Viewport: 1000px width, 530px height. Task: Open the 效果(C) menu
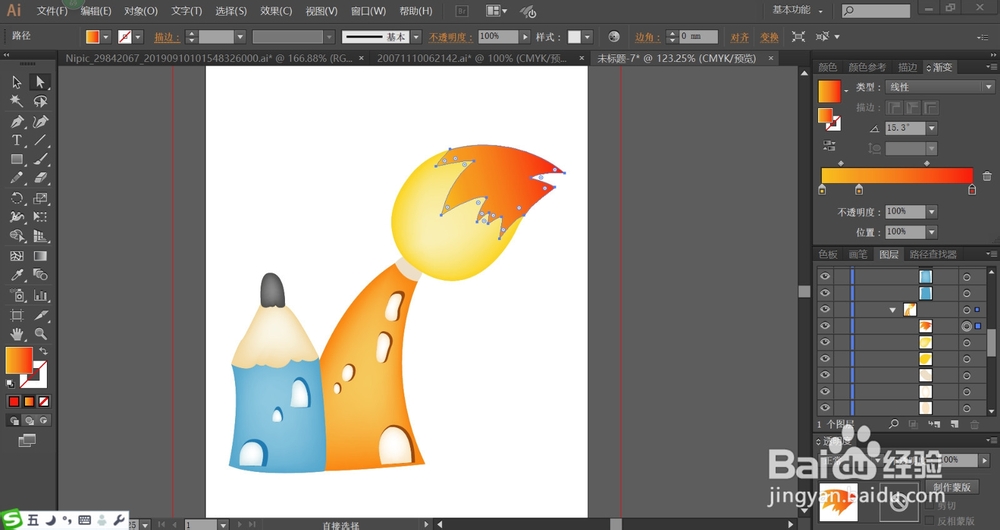pos(276,11)
